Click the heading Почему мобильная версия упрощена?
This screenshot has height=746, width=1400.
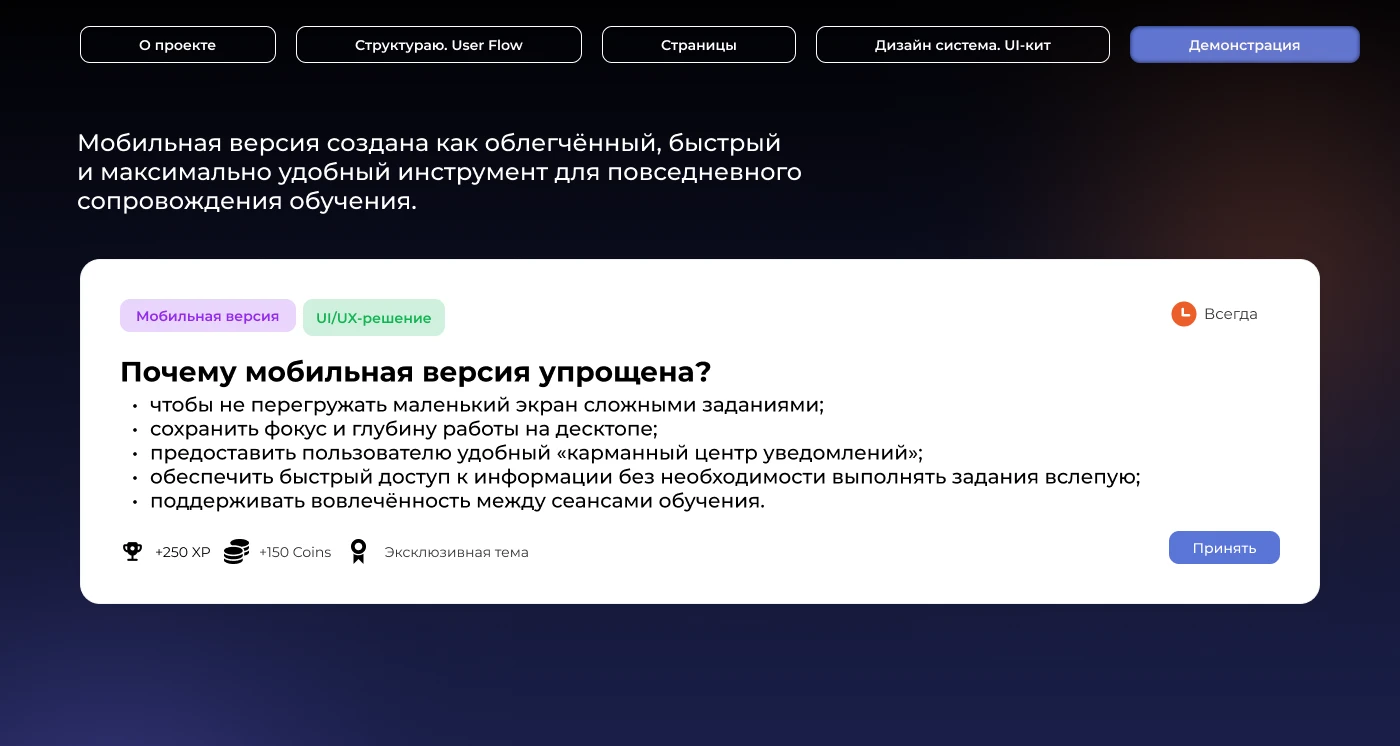(416, 371)
